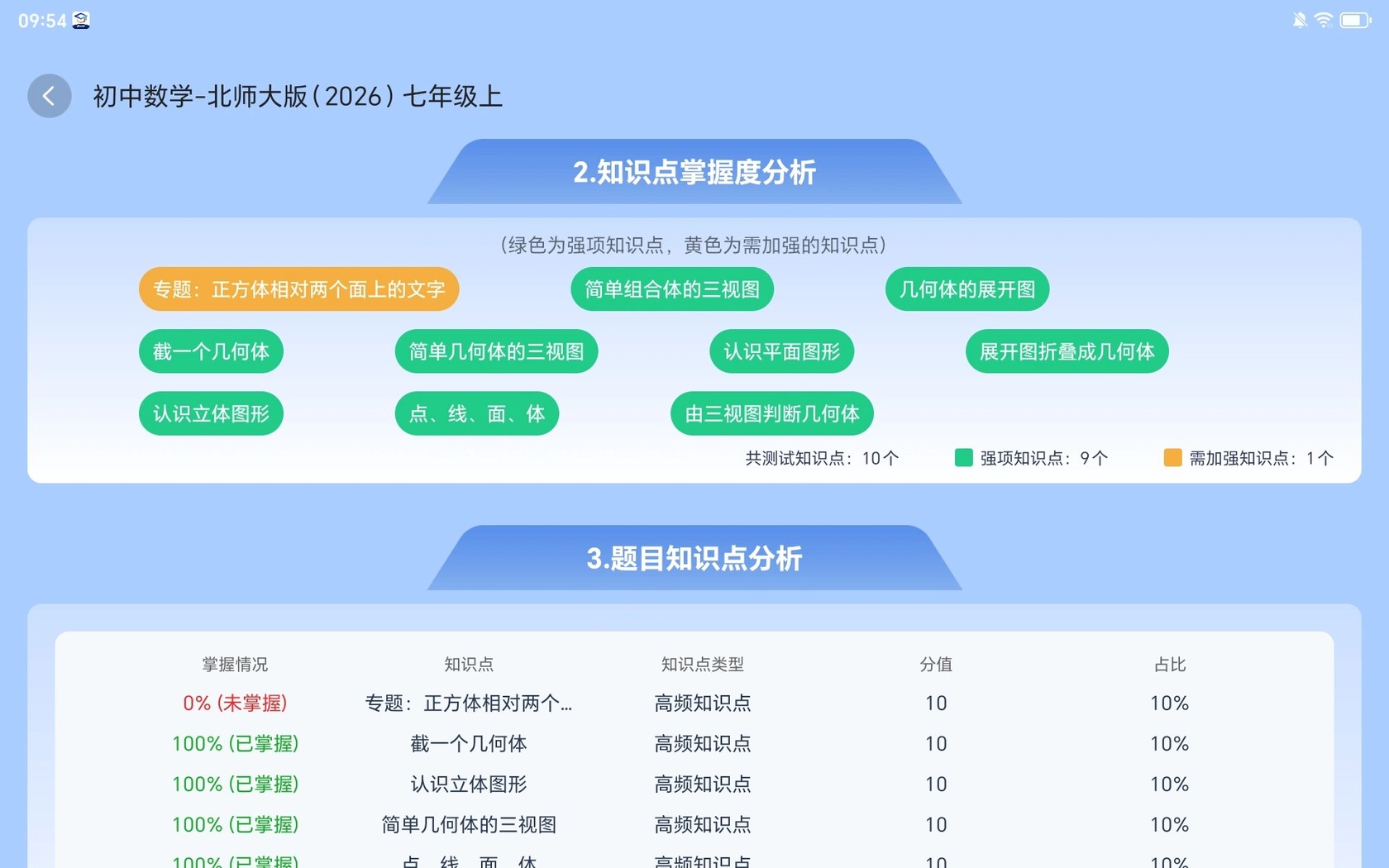Tap the Wi-Fi status icon
1389x868 pixels.
point(1324,20)
